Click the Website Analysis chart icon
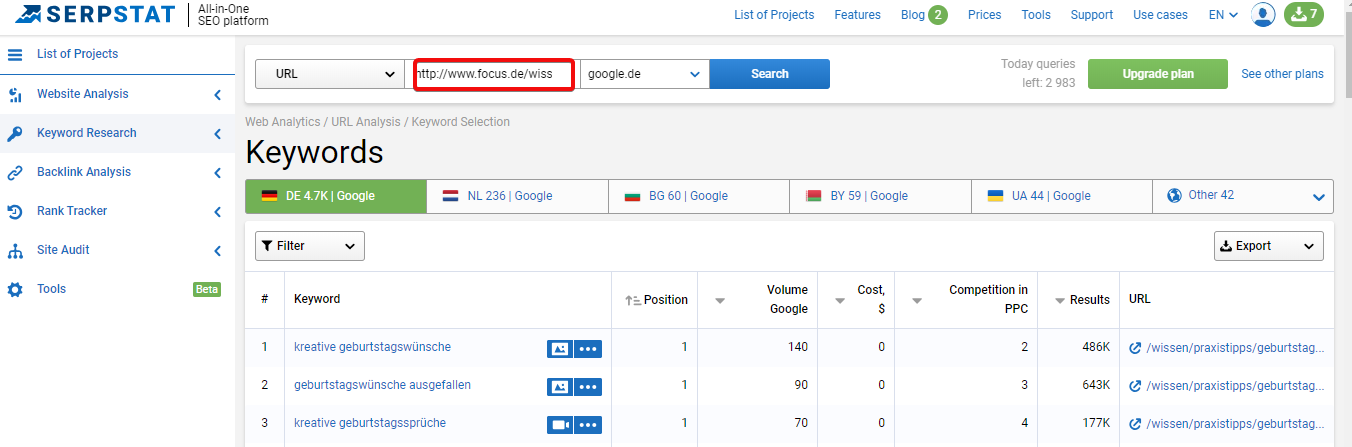Viewport: 1352px width, 447px height. [x=15, y=94]
